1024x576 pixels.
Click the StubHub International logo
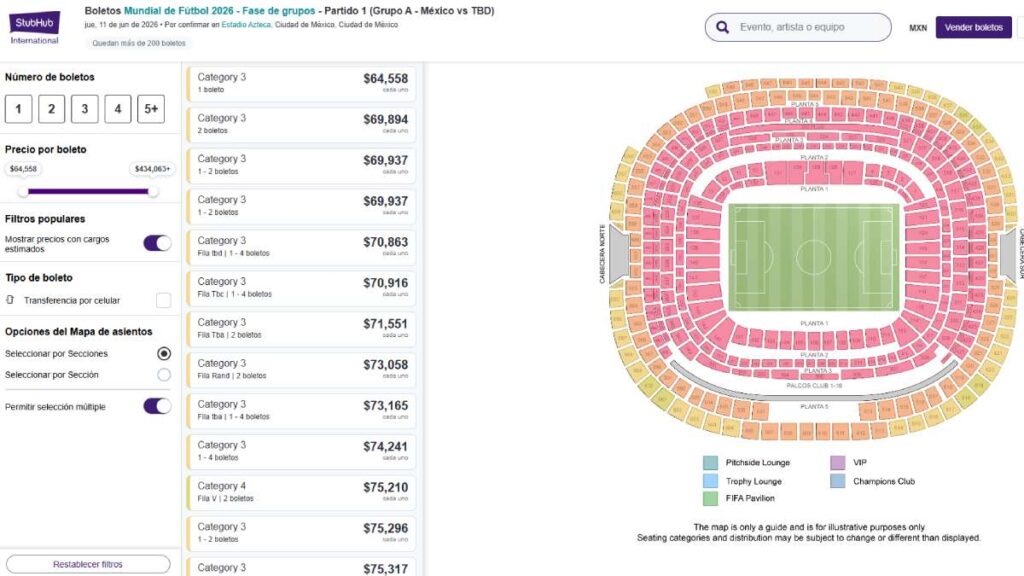coord(34,25)
